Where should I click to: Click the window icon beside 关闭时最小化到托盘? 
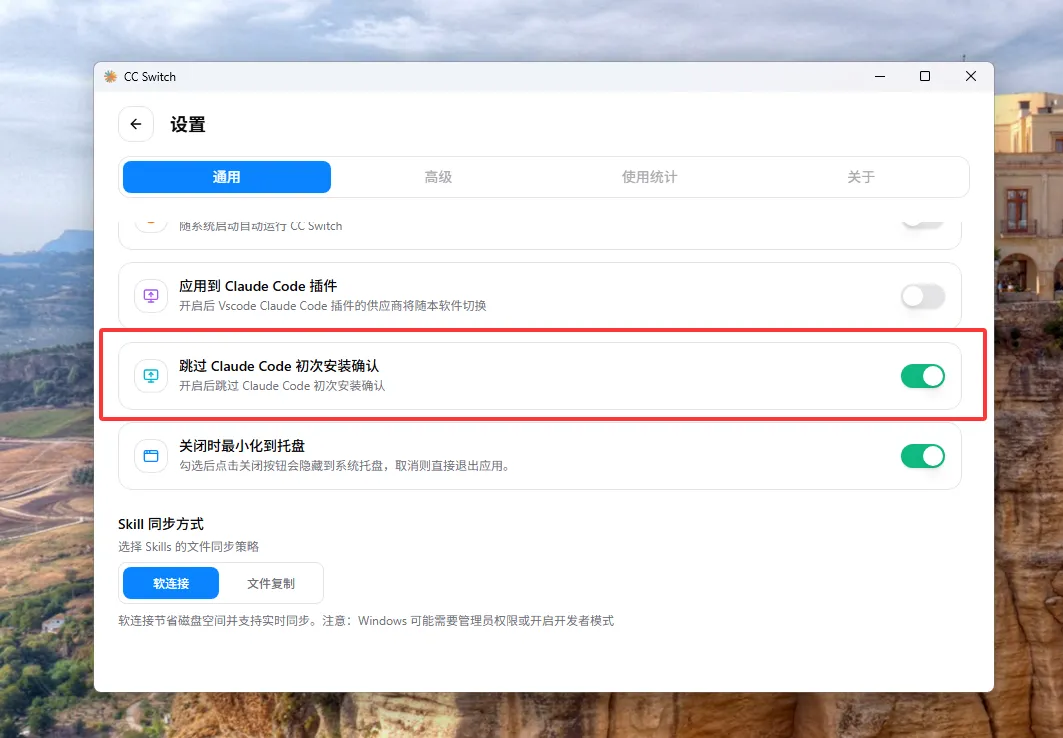pos(151,456)
